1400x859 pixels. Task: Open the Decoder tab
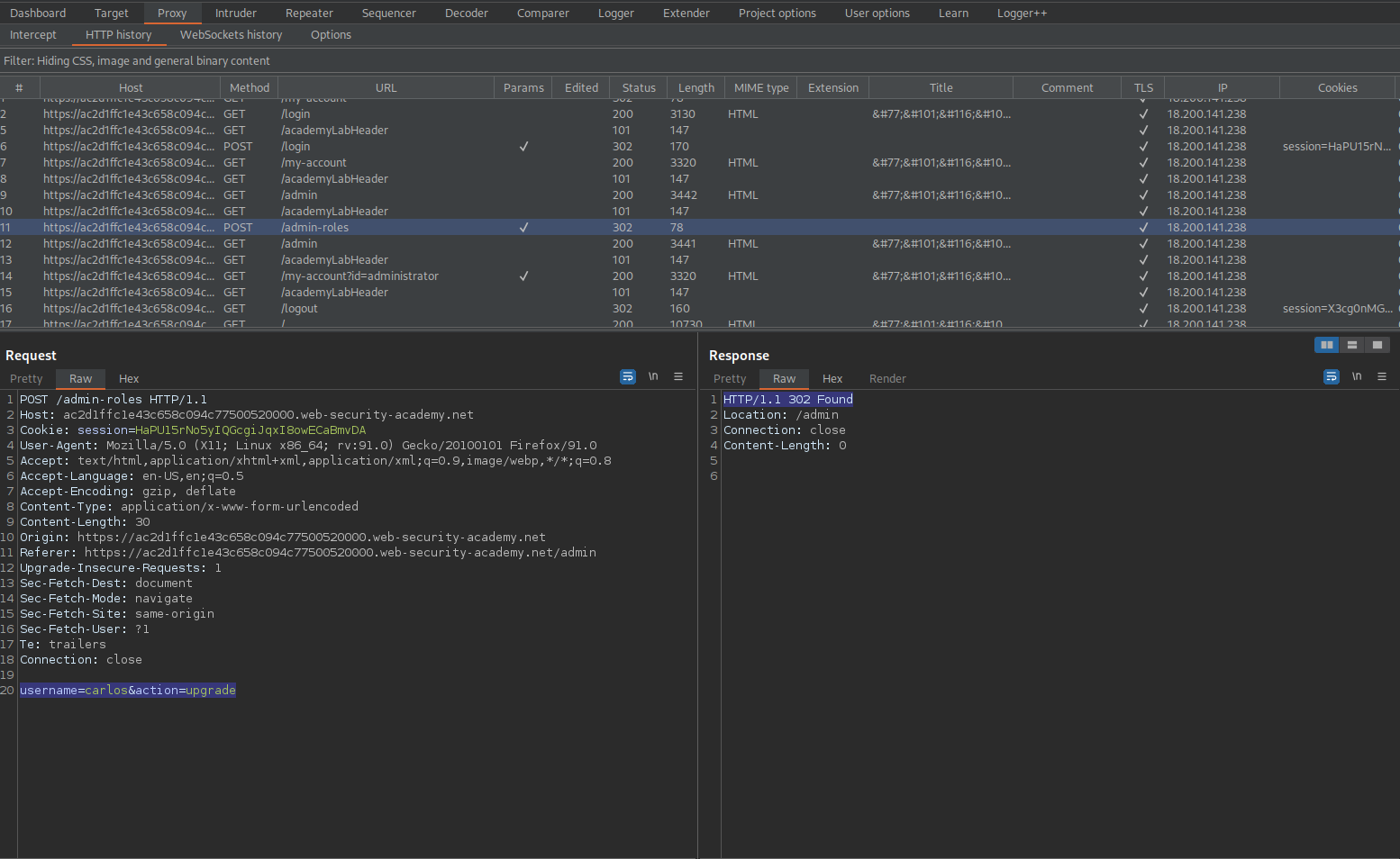coord(467,13)
